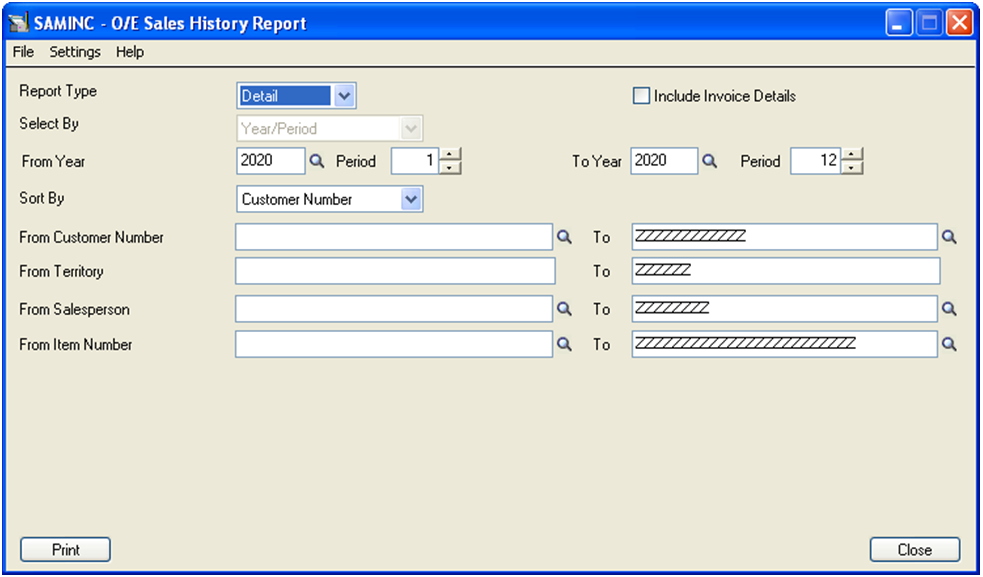
Task: Click the From Salesperson input field
Action: point(394,309)
